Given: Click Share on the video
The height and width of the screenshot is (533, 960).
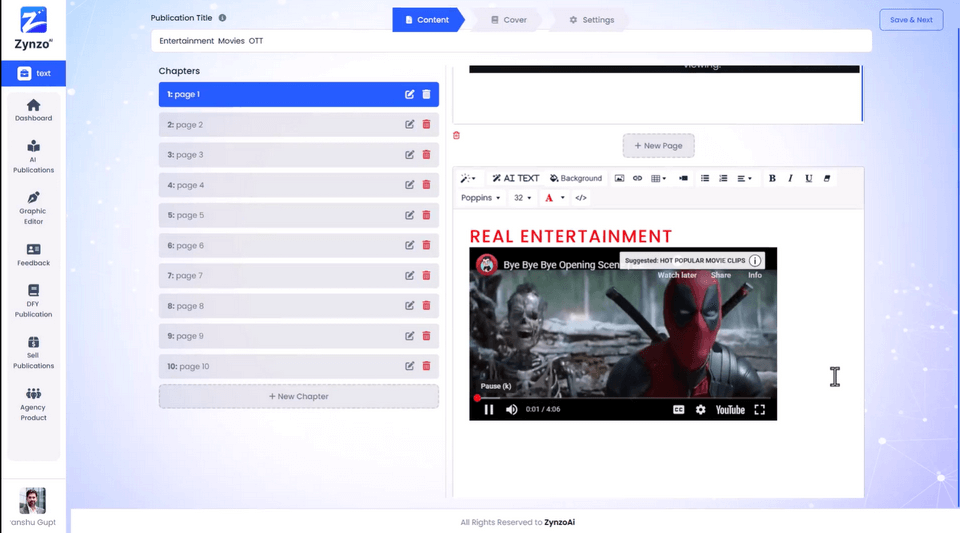Looking at the screenshot, I should tap(721, 275).
